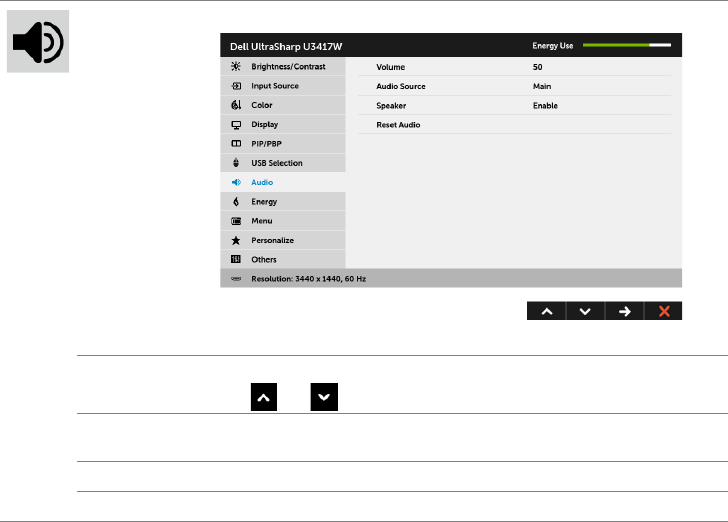Open the Personalize menu entry
The image size is (728, 522).
[283, 240]
